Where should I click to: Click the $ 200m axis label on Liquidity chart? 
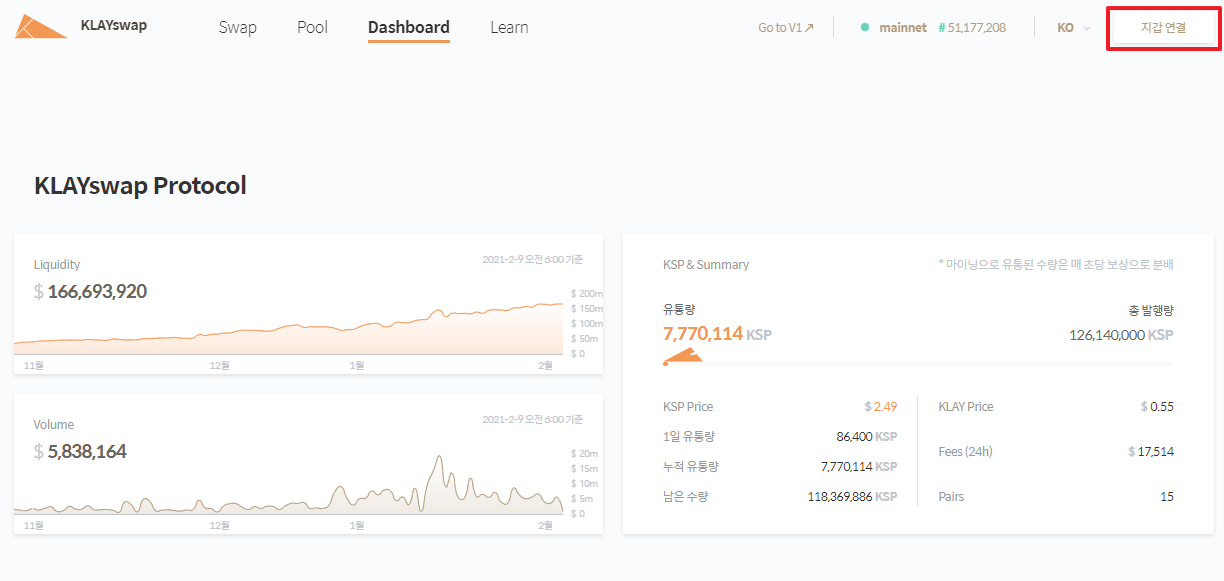587,294
